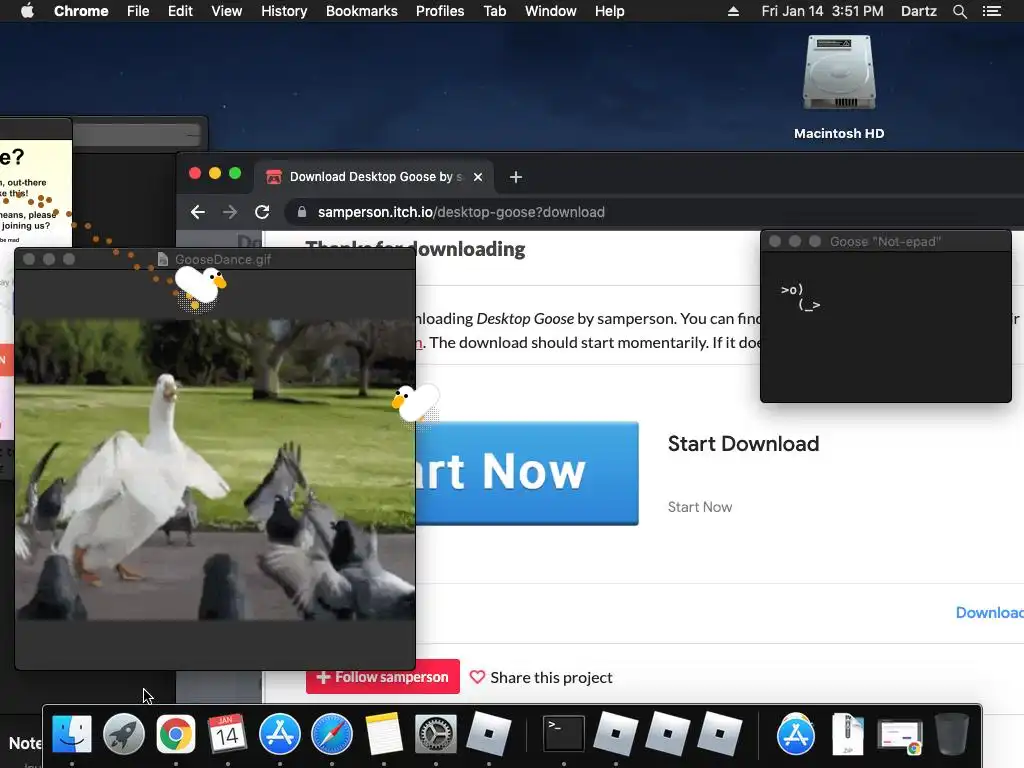
Task: Open the Notification Center list icon
Action: point(991,11)
